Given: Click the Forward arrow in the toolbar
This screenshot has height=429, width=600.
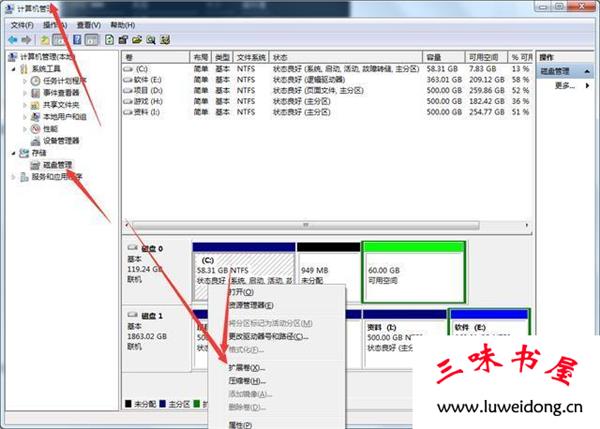Looking at the screenshot, I should [x=28, y=39].
